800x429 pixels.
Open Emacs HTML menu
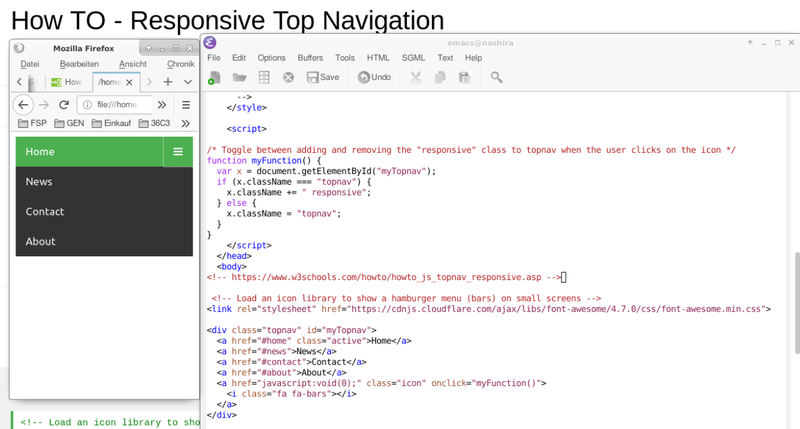click(x=378, y=58)
